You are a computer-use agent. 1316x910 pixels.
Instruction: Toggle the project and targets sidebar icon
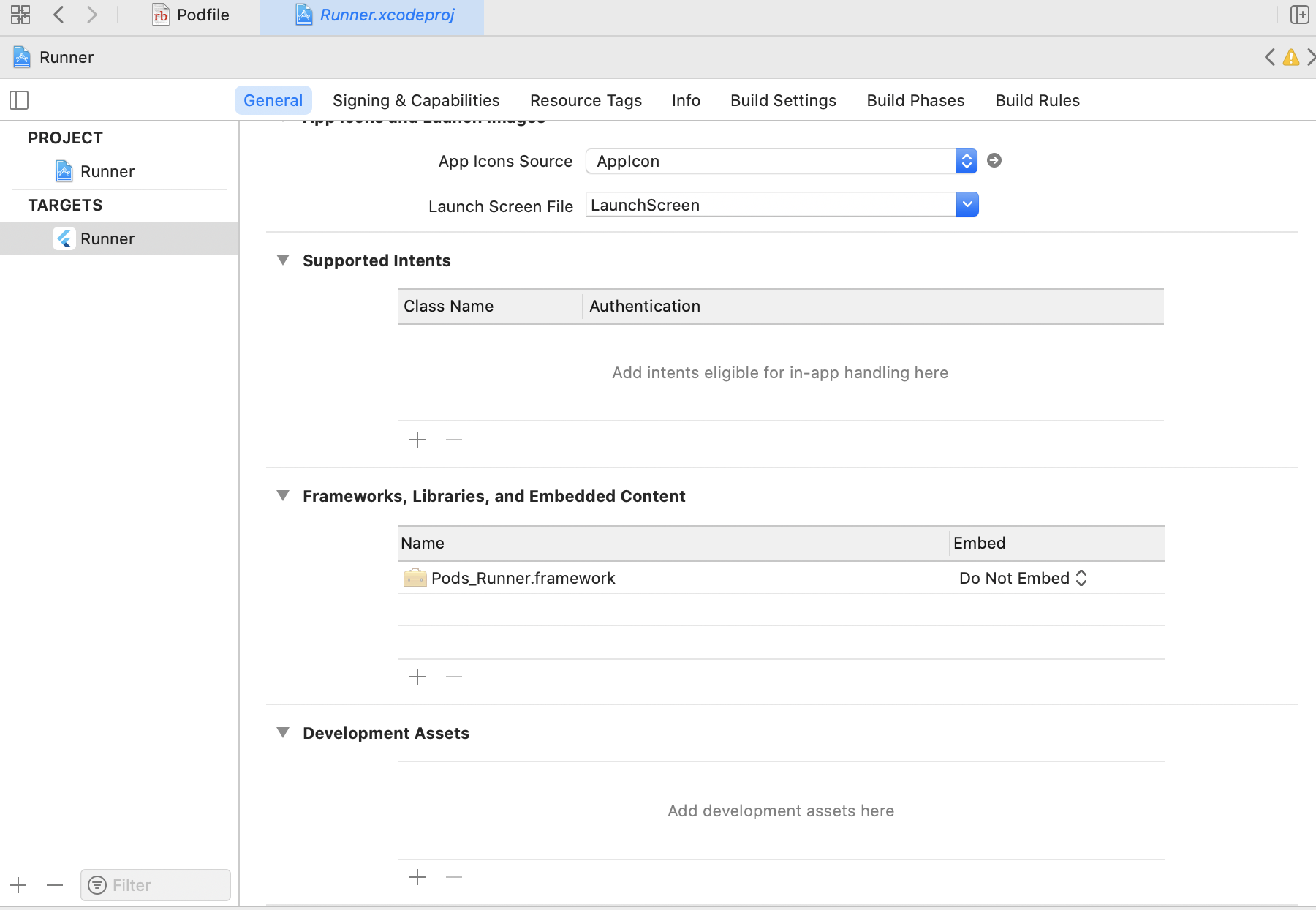19,100
